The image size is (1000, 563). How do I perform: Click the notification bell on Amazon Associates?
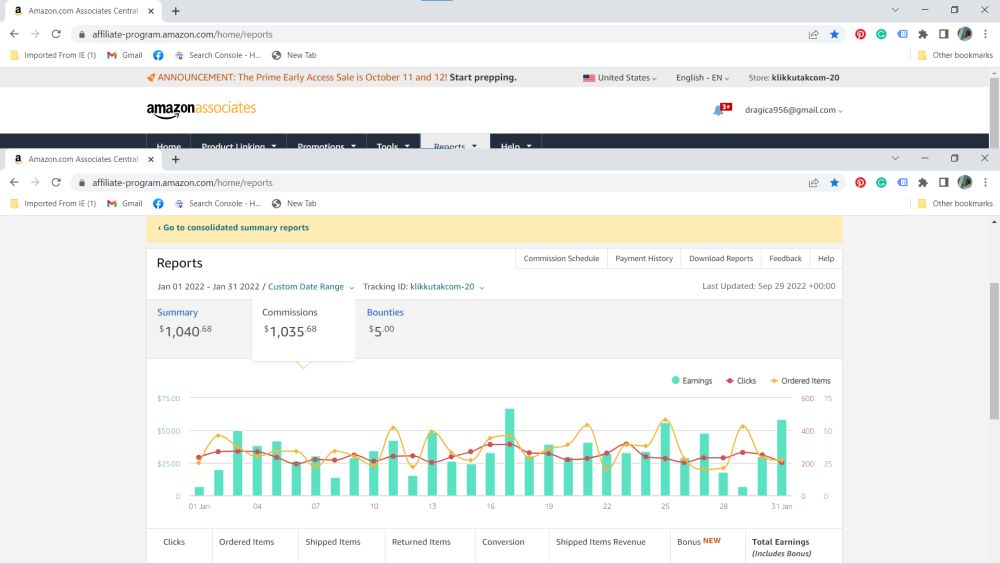(719, 110)
